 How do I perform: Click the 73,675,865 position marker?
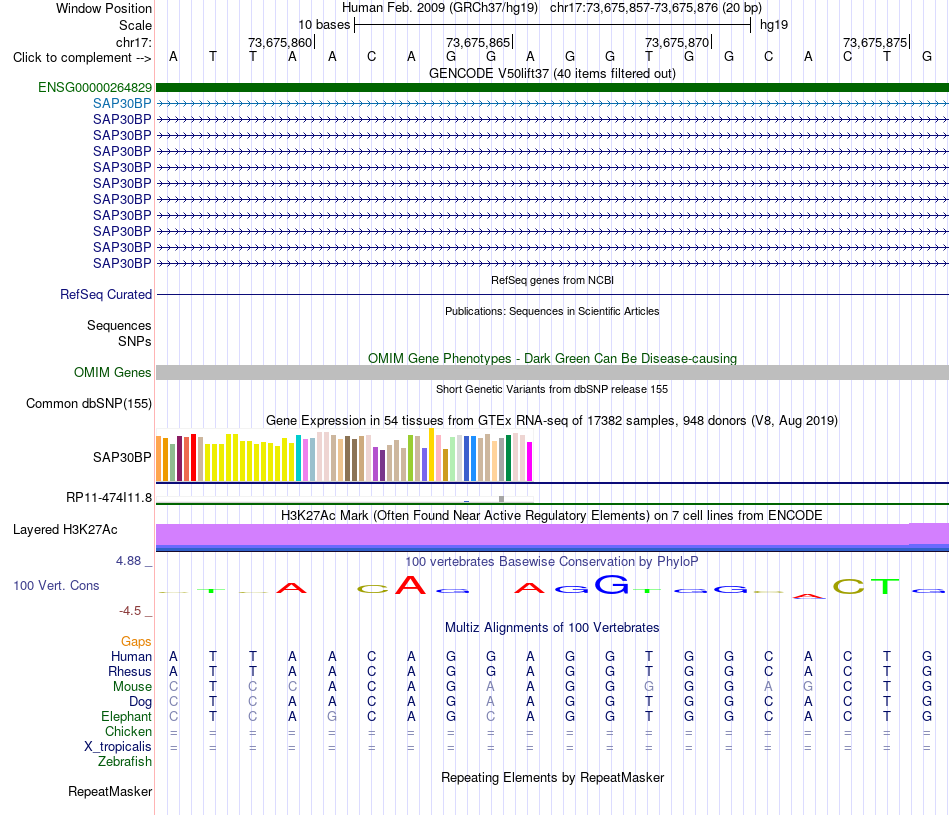pyautogui.click(x=479, y=42)
